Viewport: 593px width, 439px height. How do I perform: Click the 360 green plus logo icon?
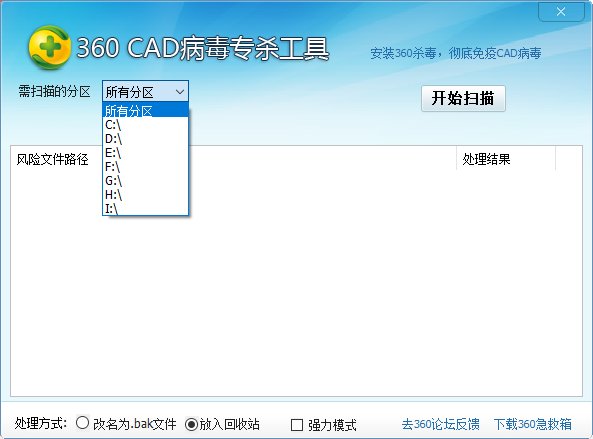50,48
